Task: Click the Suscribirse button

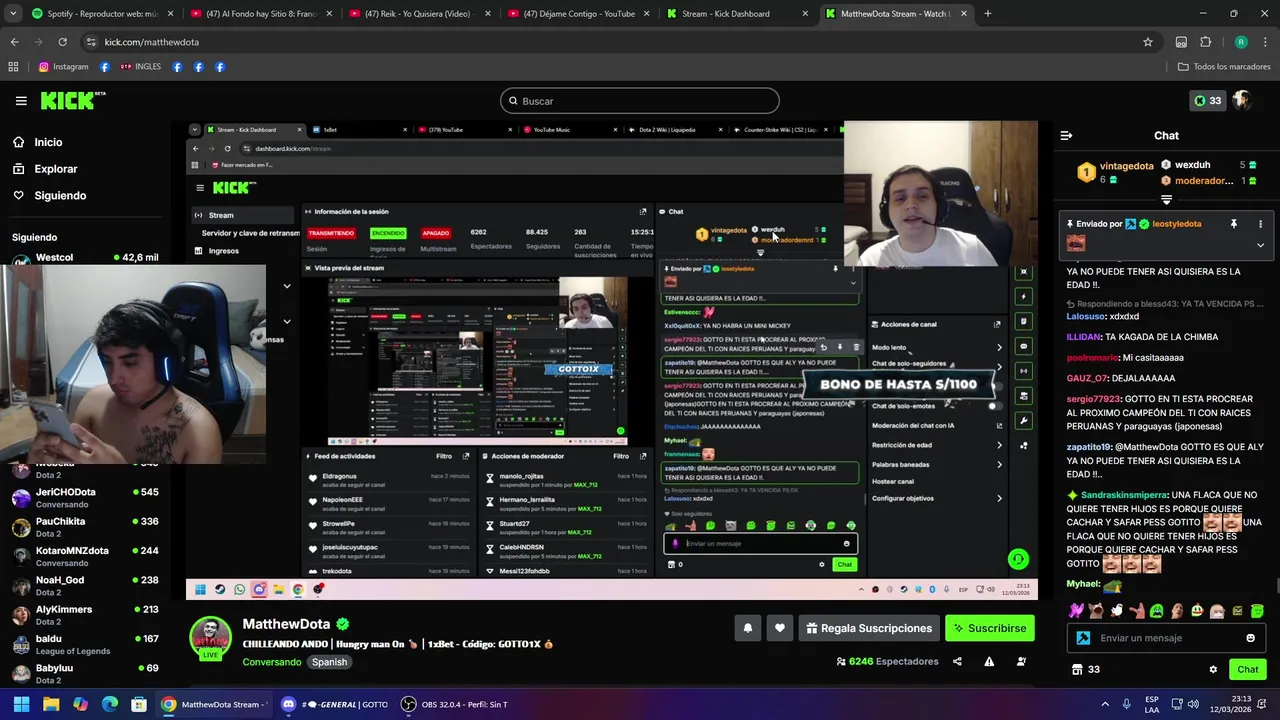Action: [x=989, y=628]
